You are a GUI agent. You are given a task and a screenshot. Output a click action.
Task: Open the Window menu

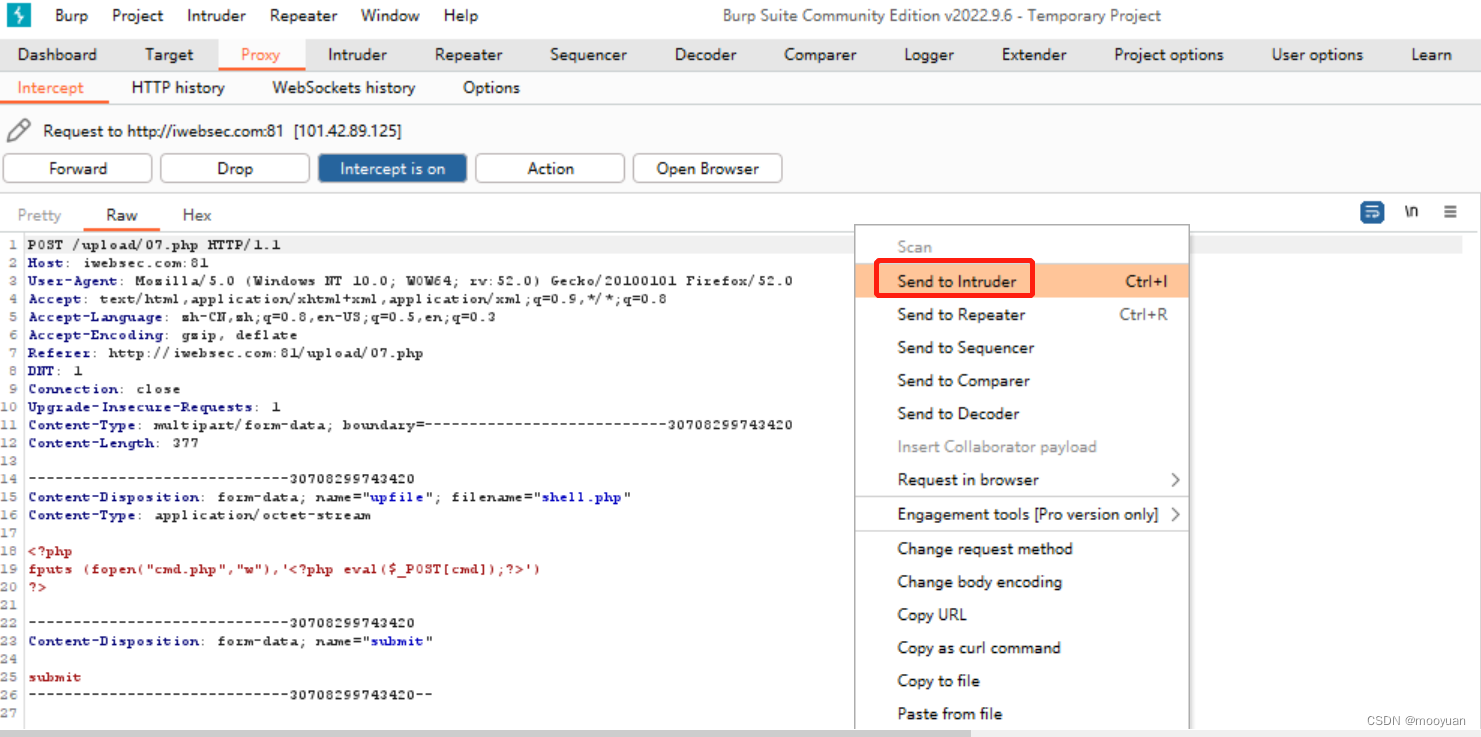[x=390, y=15]
